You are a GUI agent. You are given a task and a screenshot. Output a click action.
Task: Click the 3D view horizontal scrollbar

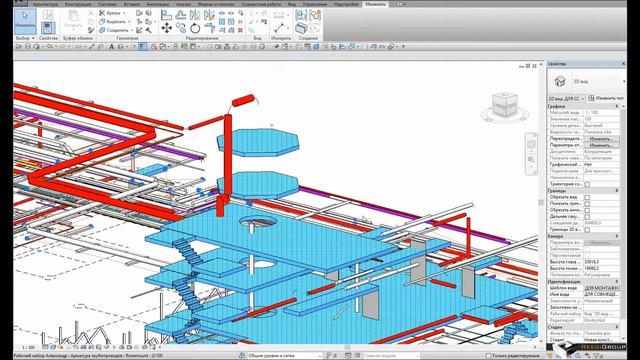(347, 347)
